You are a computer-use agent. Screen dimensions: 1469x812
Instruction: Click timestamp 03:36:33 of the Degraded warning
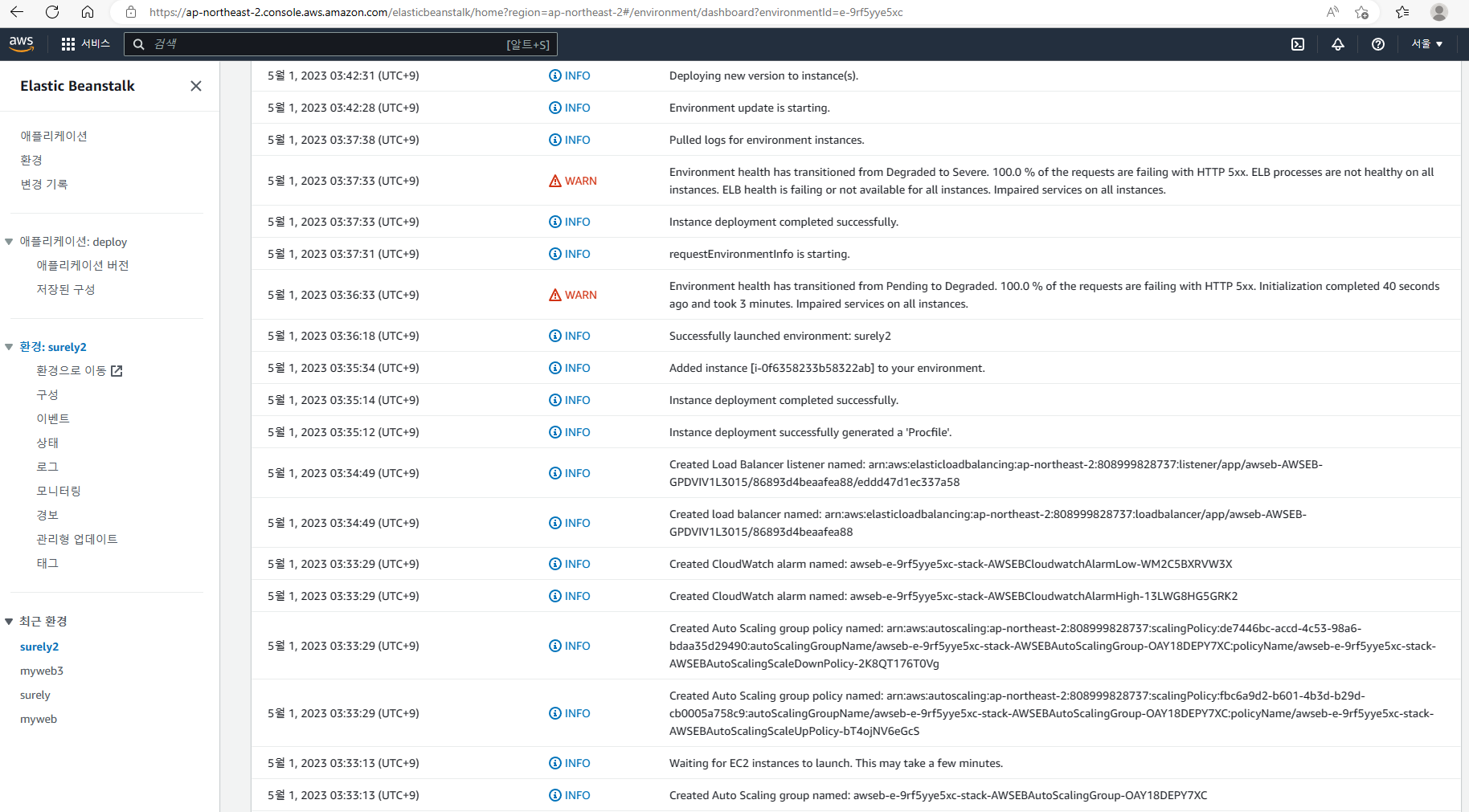(x=343, y=295)
